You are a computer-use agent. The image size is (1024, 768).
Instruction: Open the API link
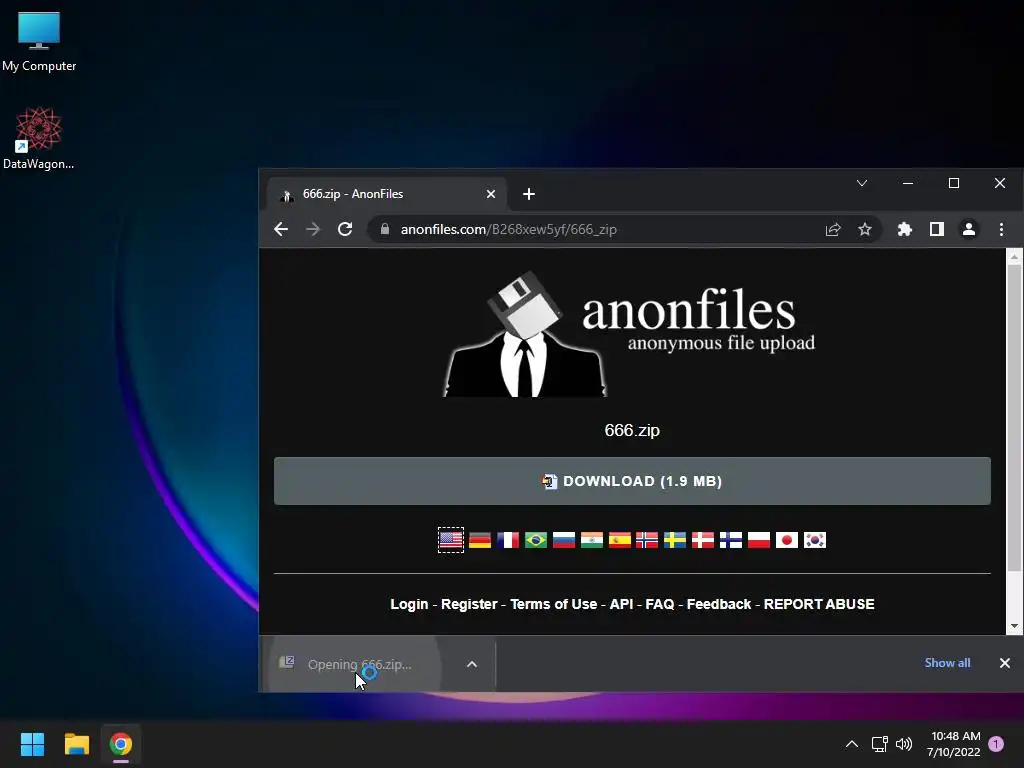click(x=621, y=604)
